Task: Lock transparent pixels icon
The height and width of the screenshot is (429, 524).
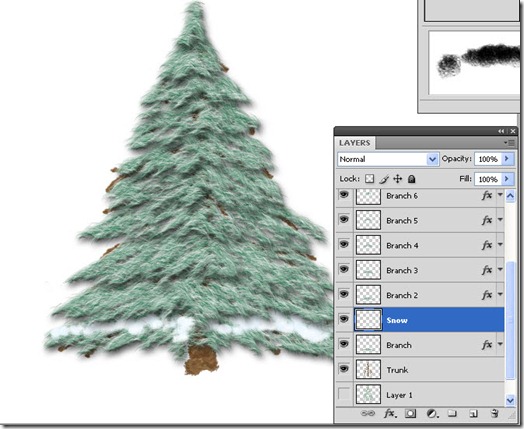Action: pos(369,179)
